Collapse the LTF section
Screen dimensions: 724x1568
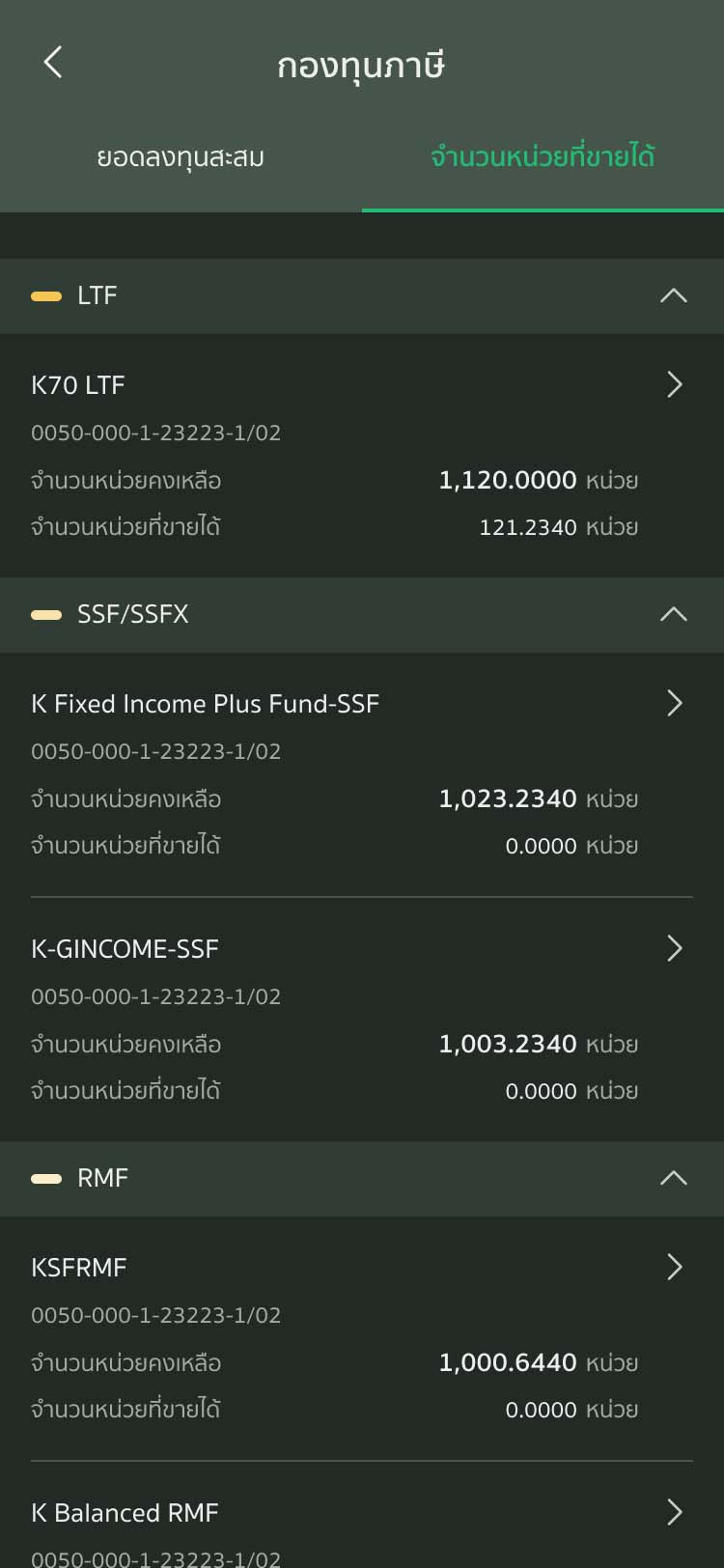pyautogui.click(x=673, y=295)
